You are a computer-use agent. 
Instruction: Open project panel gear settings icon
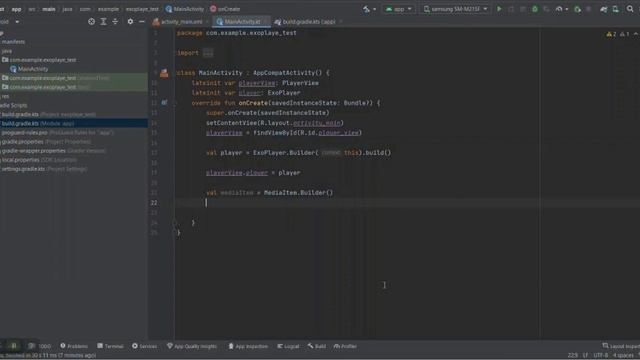(x=130, y=22)
